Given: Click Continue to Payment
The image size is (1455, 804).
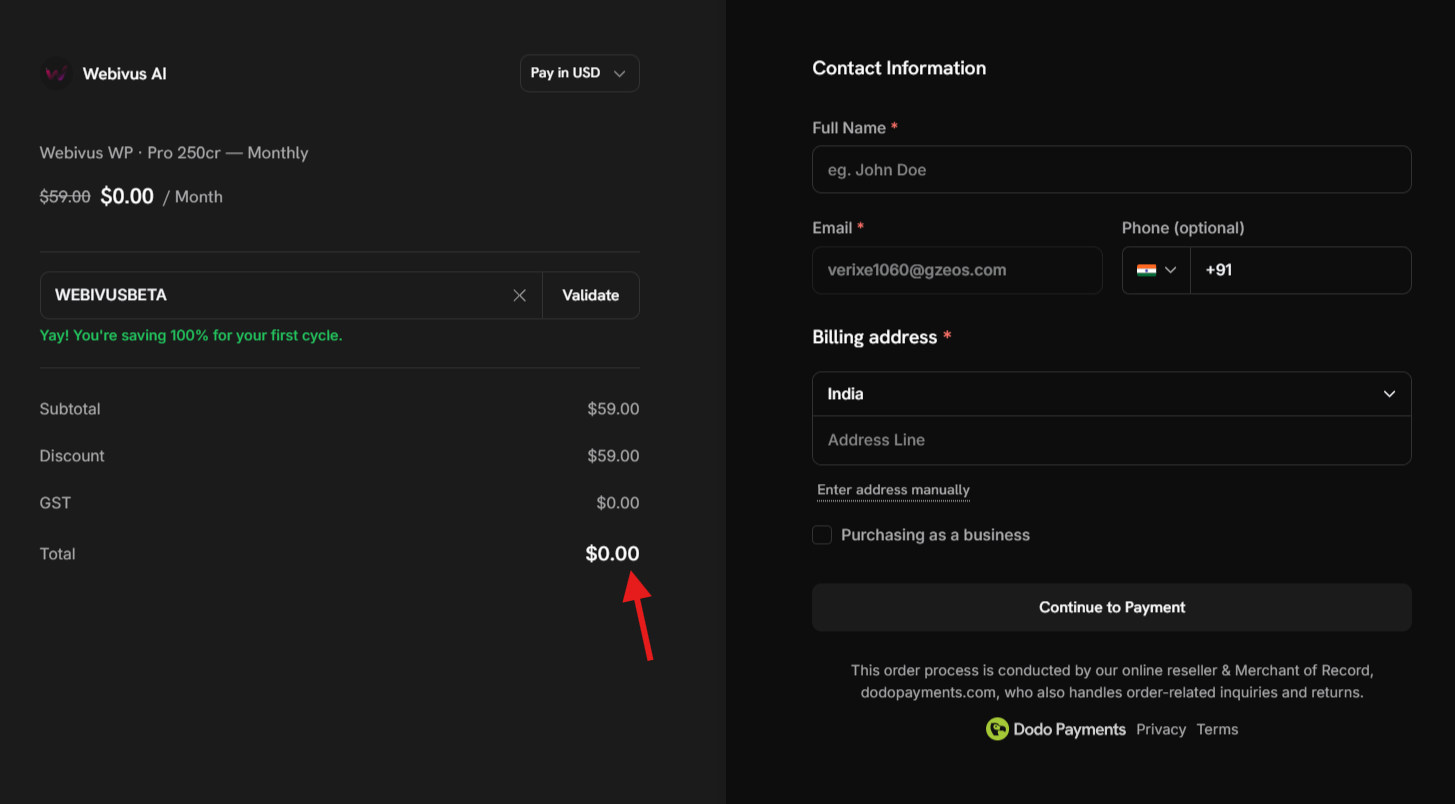Looking at the screenshot, I should tap(1111, 607).
